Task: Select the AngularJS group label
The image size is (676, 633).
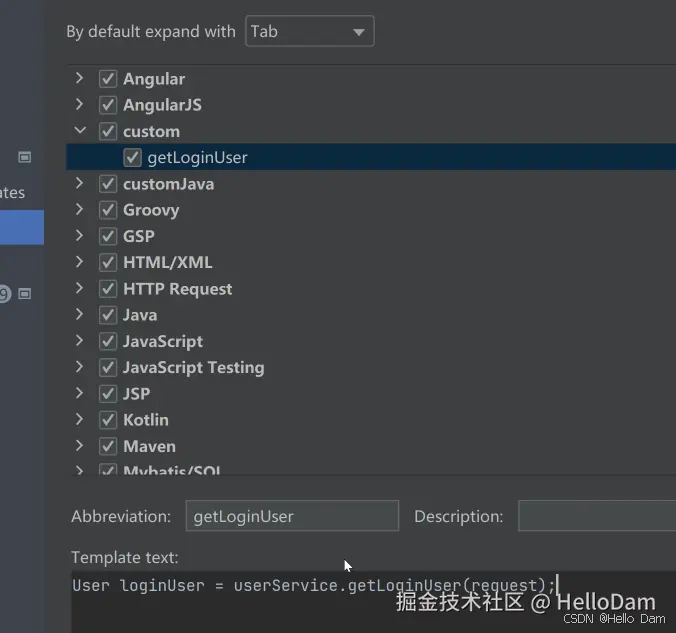Action: 162,105
